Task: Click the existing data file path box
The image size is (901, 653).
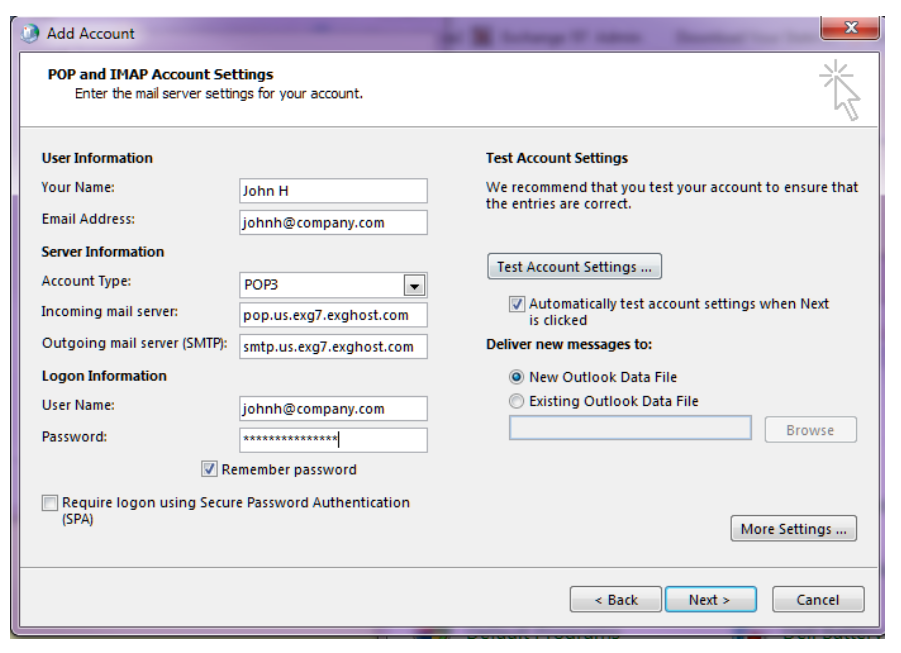Action: pos(630,428)
